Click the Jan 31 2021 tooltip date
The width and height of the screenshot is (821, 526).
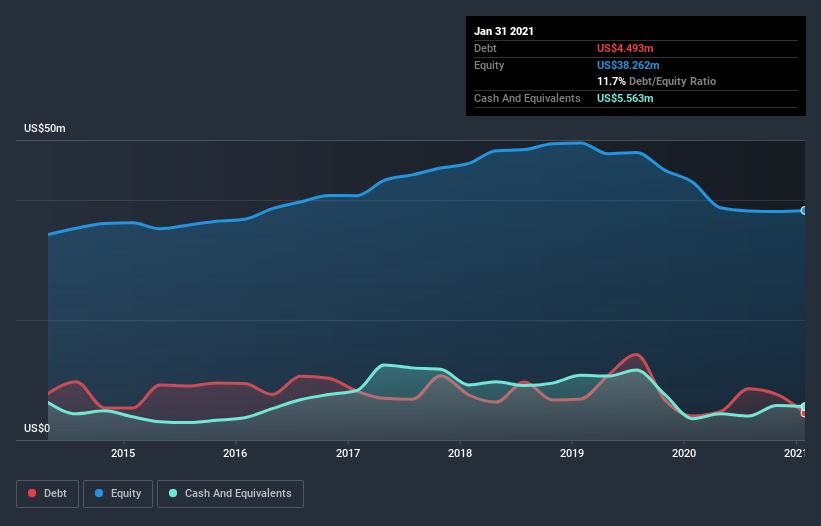504,31
